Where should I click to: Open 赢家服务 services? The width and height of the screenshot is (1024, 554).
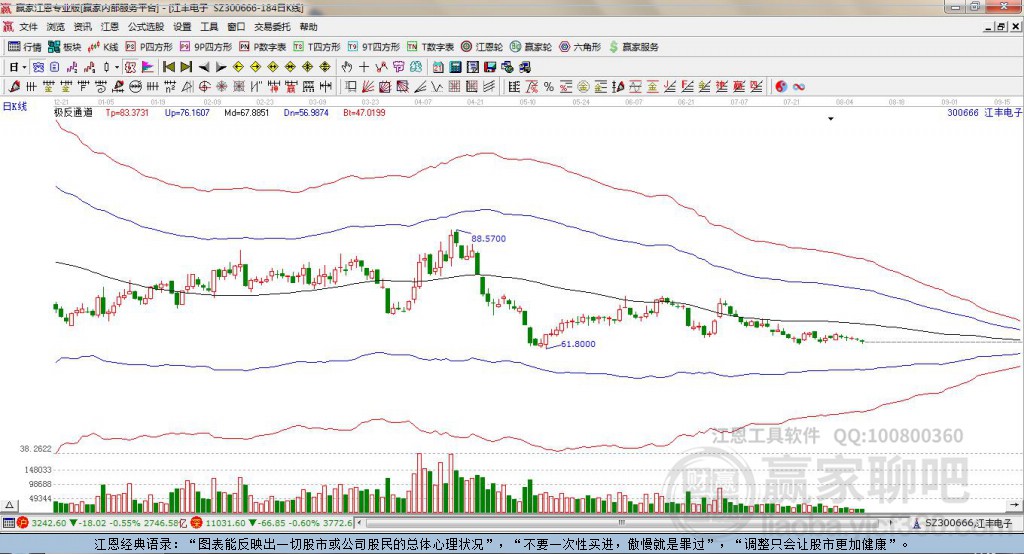(633, 47)
